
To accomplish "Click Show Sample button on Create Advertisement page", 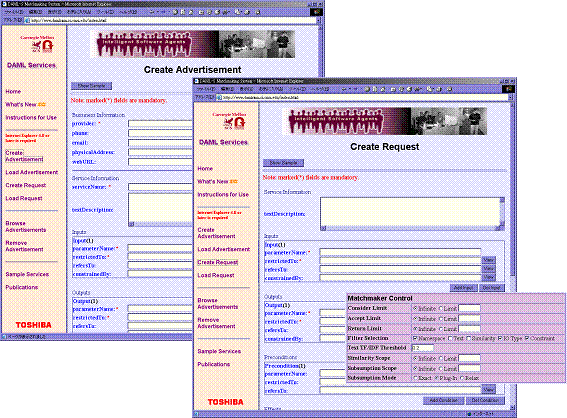I will click(x=91, y=86).
